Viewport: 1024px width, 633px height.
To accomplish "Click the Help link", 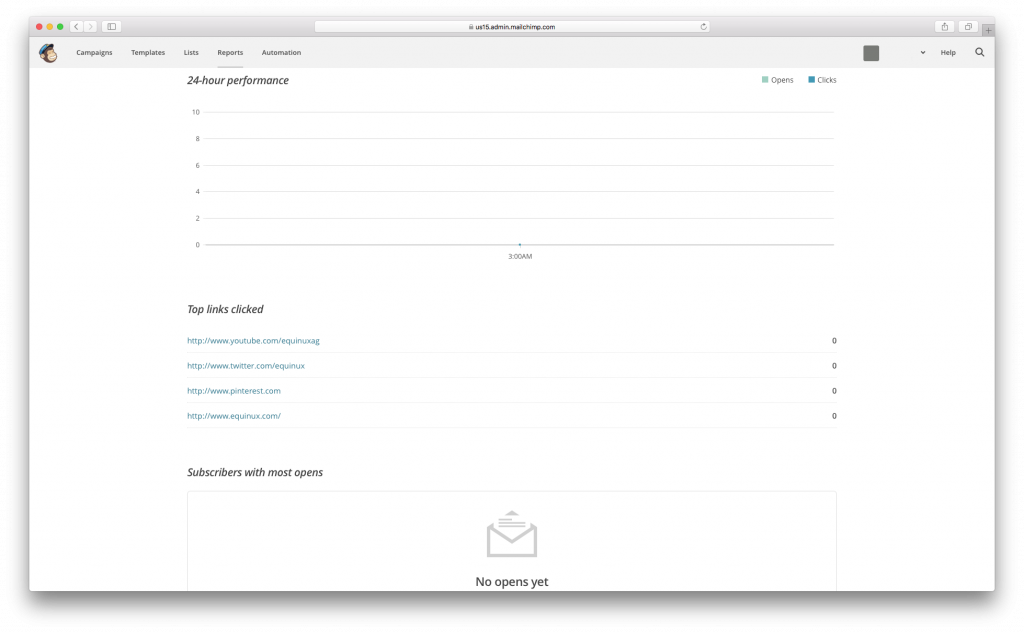I will (948, 52).
